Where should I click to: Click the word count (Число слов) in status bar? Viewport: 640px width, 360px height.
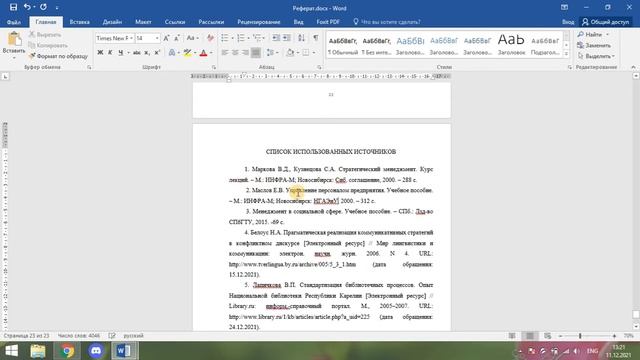pyautogui.click(x=79, y=336)
